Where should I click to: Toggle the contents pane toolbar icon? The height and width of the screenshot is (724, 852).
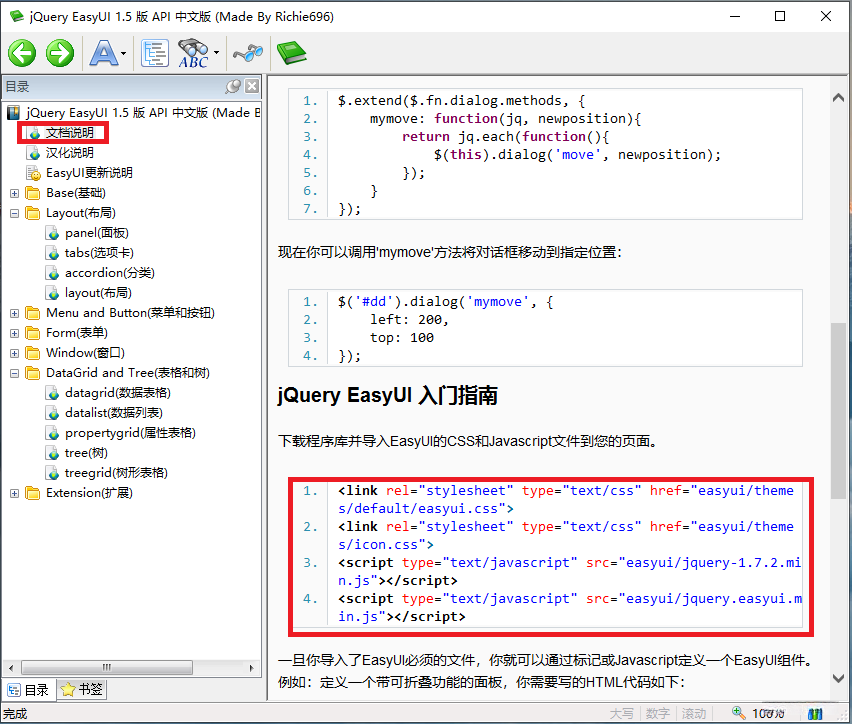click(x=155, y=53)
